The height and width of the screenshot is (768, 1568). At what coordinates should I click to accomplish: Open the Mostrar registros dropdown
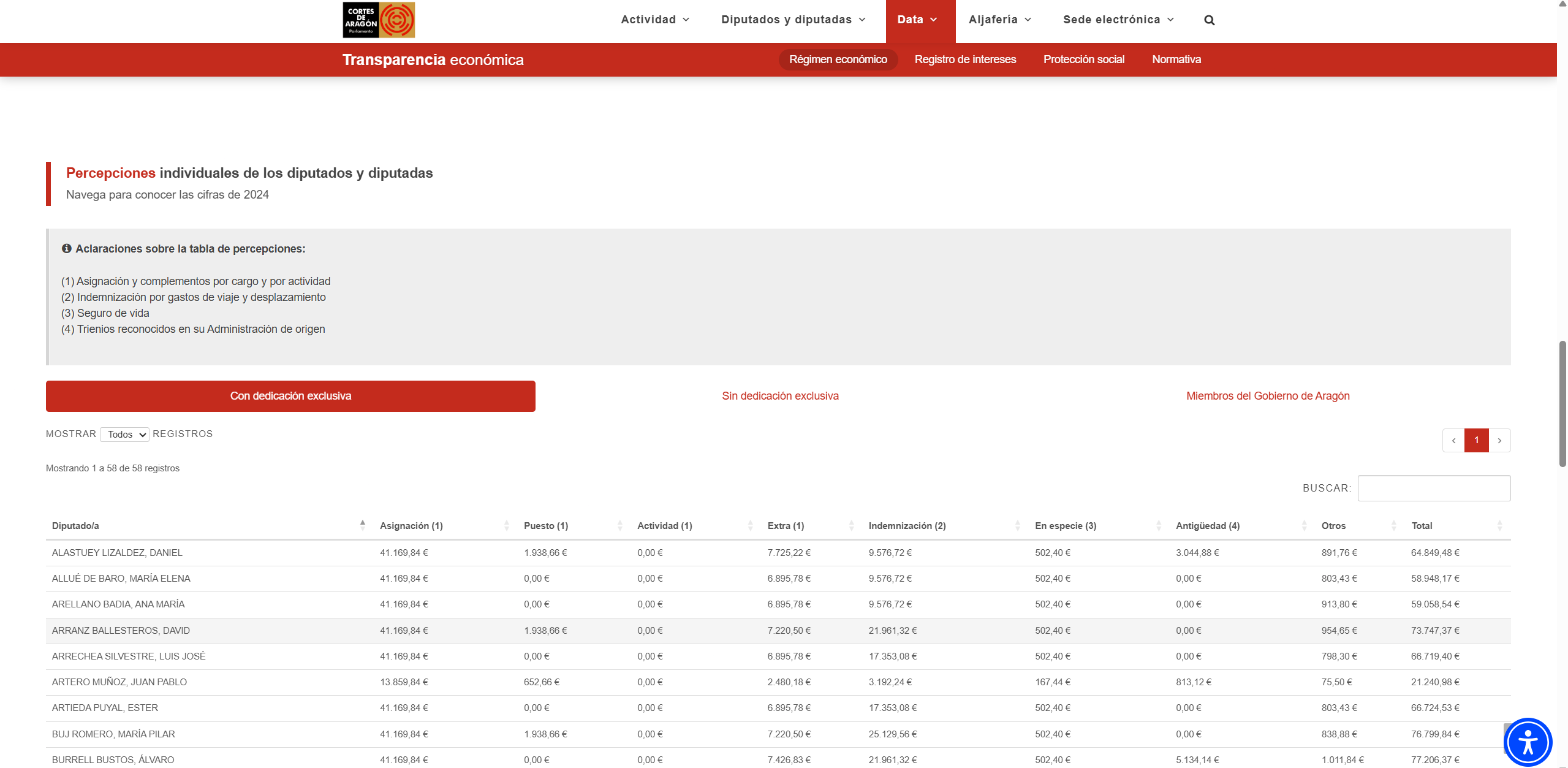(124, 435)
